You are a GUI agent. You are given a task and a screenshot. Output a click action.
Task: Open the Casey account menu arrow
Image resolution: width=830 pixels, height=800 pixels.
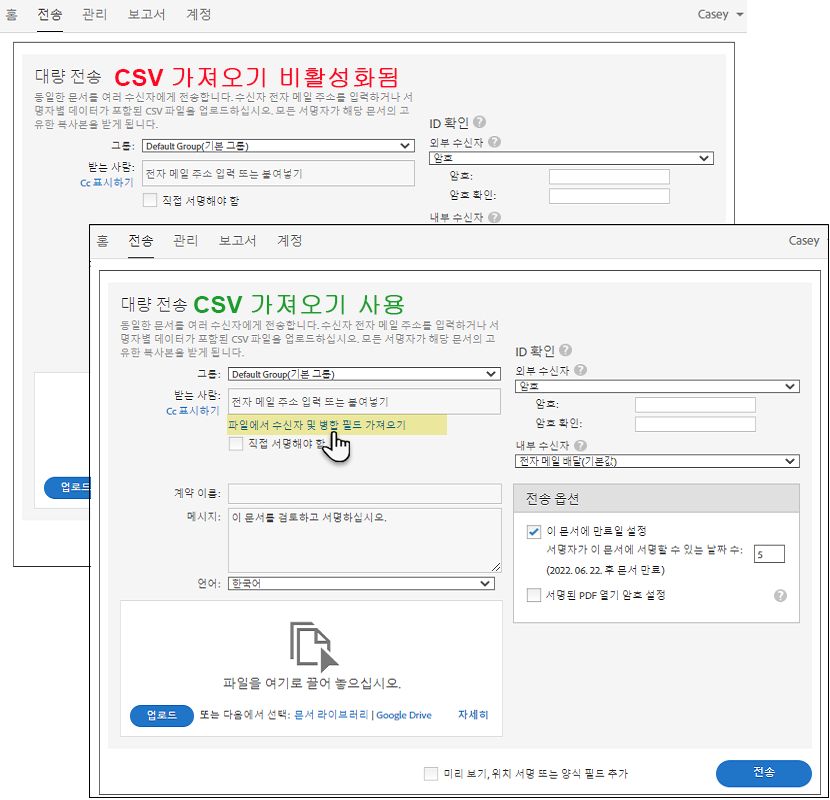[742, 14]
